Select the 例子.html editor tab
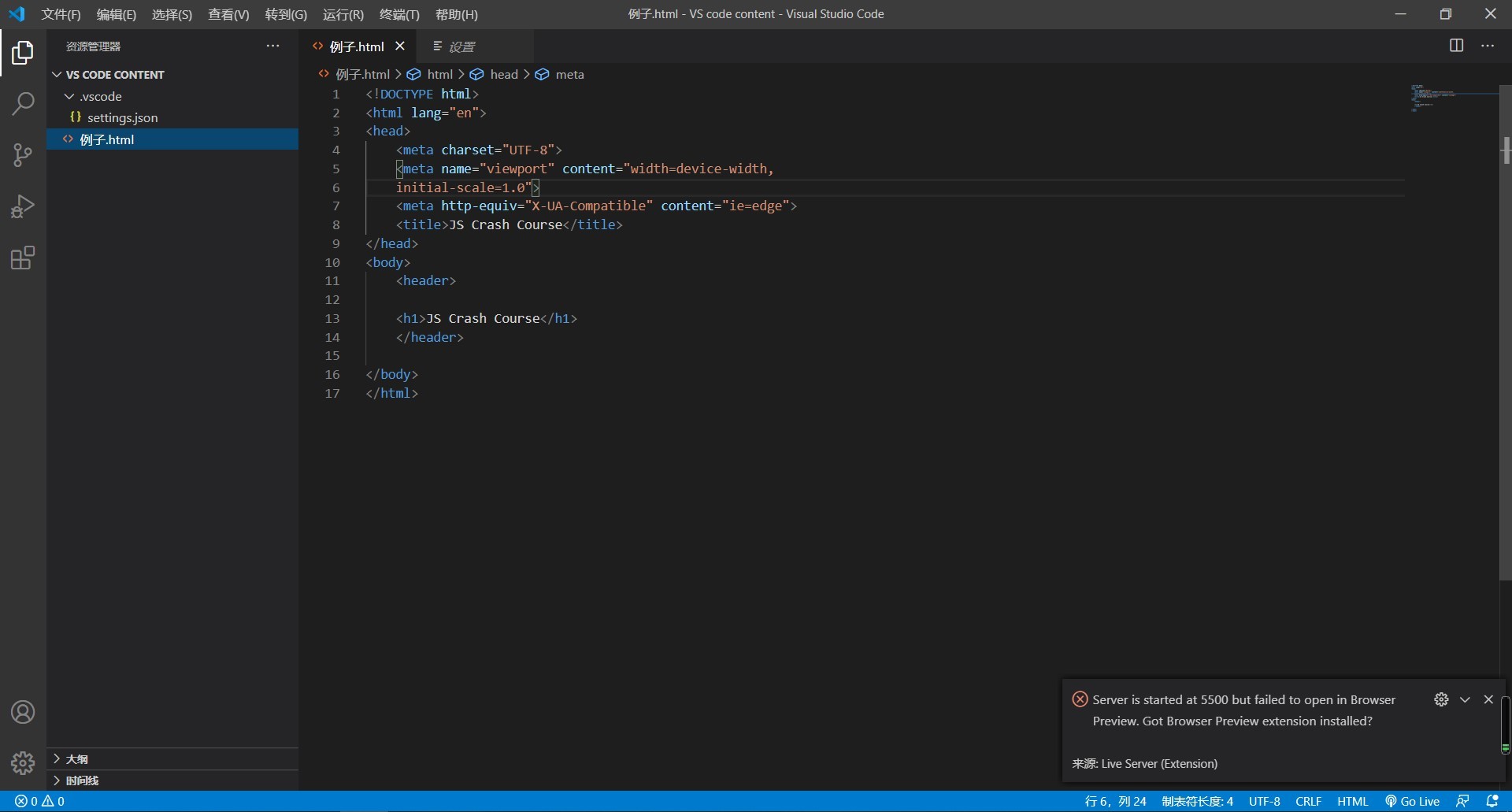 pyautogui.click(x=357, y=46)
